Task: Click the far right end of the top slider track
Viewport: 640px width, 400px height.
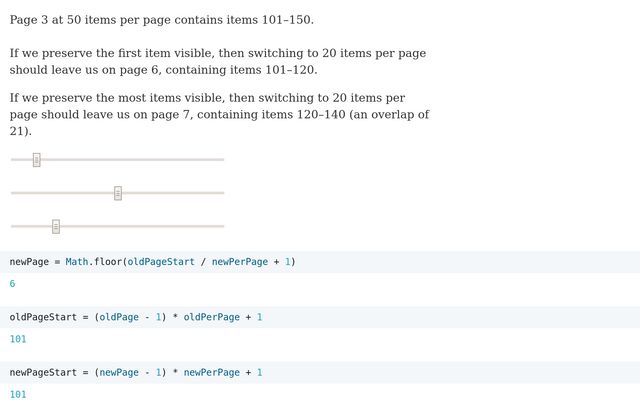Action: click(x=222, y=159)
